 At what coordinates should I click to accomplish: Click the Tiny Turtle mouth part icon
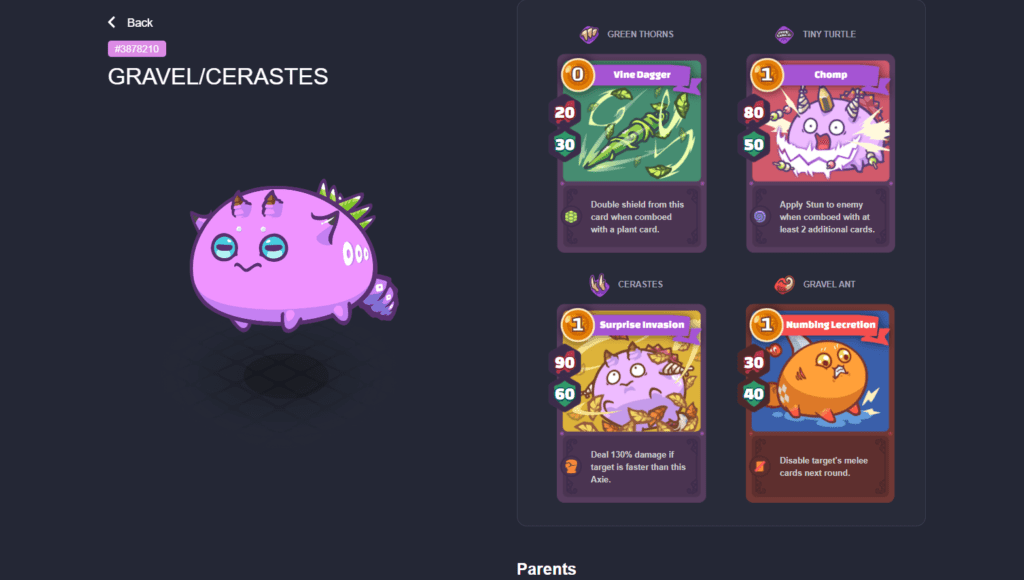coord(784,34)
